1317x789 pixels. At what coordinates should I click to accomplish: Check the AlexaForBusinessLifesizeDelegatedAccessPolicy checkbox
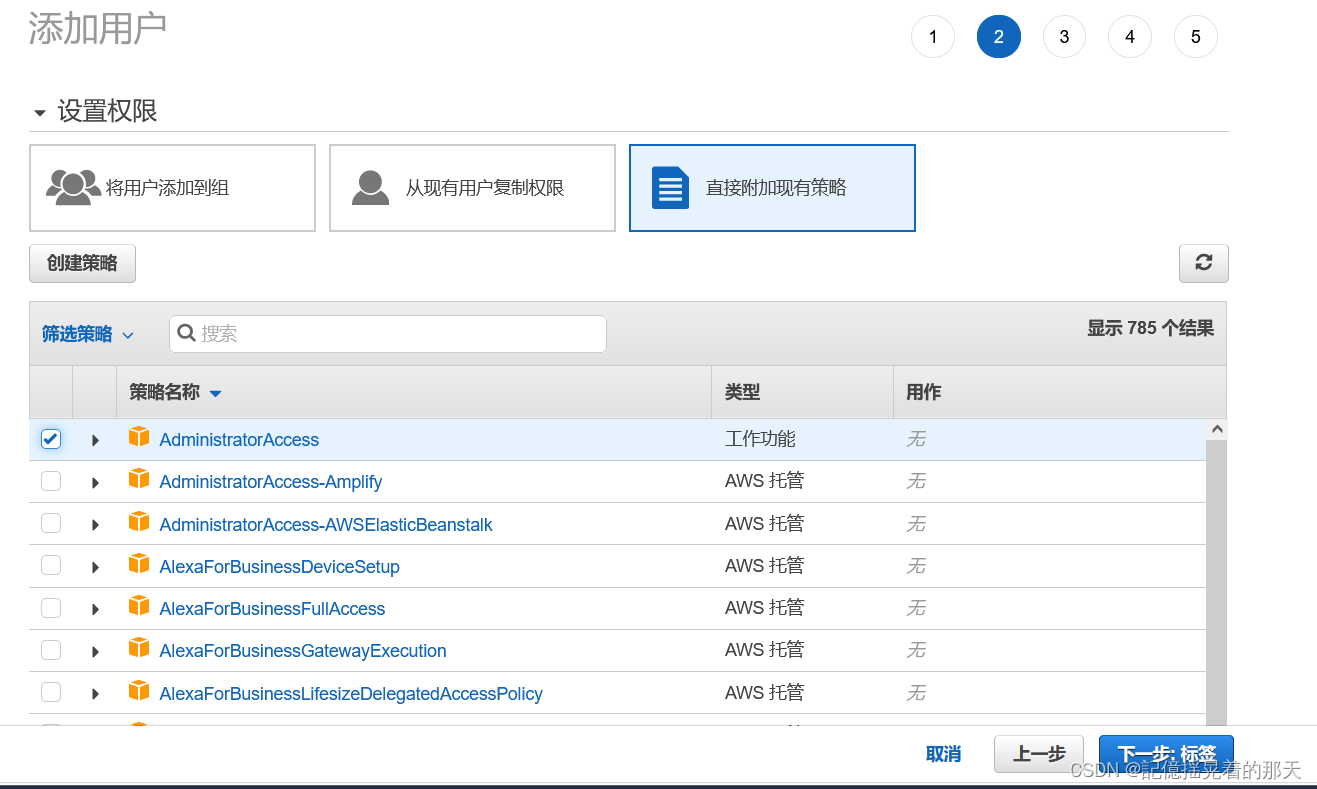pos(51,692)
